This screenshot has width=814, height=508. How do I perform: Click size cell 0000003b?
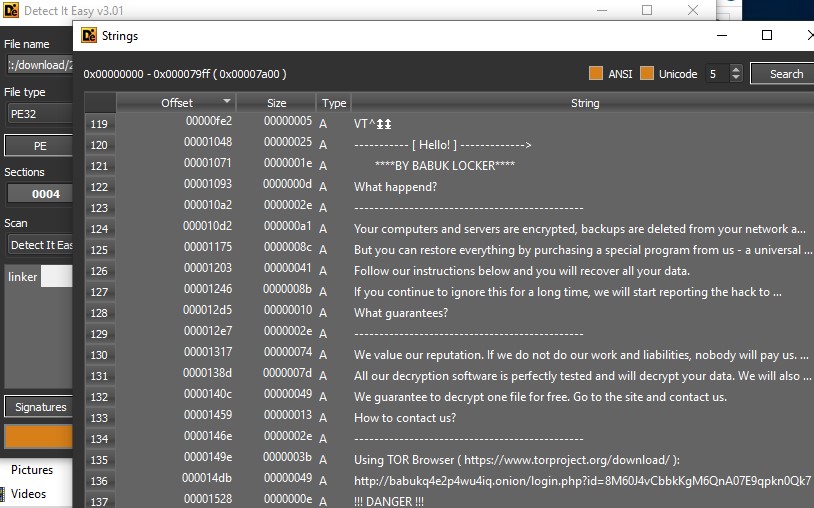click(x=288, y=457)
